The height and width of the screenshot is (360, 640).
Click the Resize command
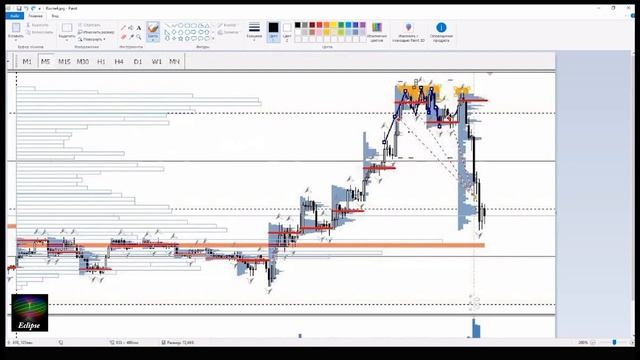tap(96, 32)
